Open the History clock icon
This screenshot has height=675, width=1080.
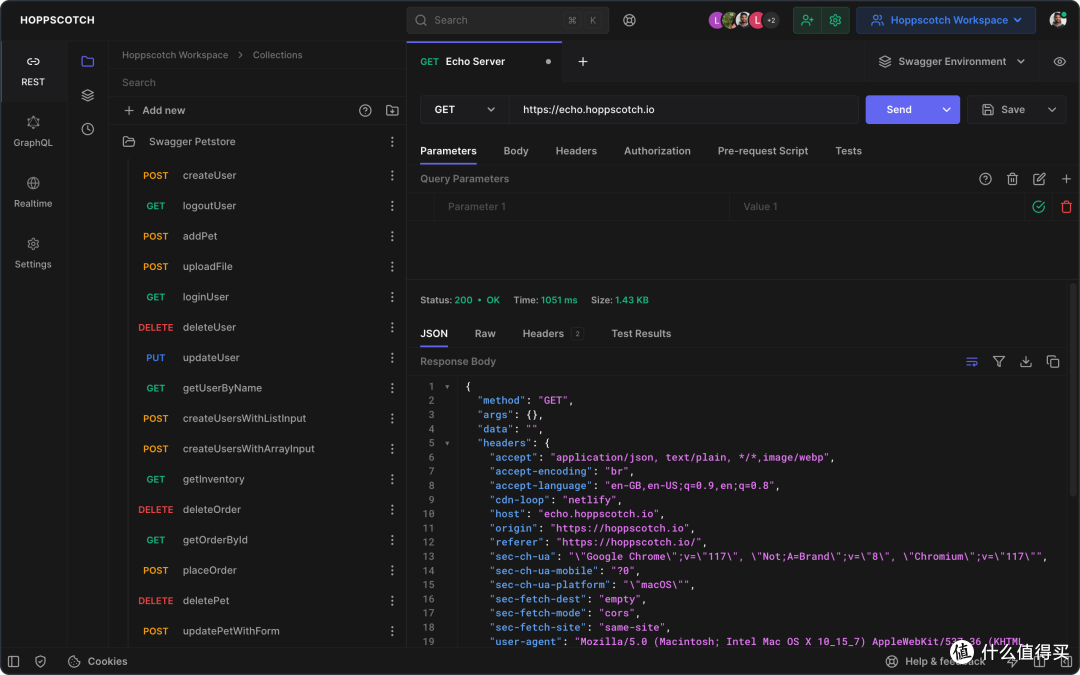[87, 129]
